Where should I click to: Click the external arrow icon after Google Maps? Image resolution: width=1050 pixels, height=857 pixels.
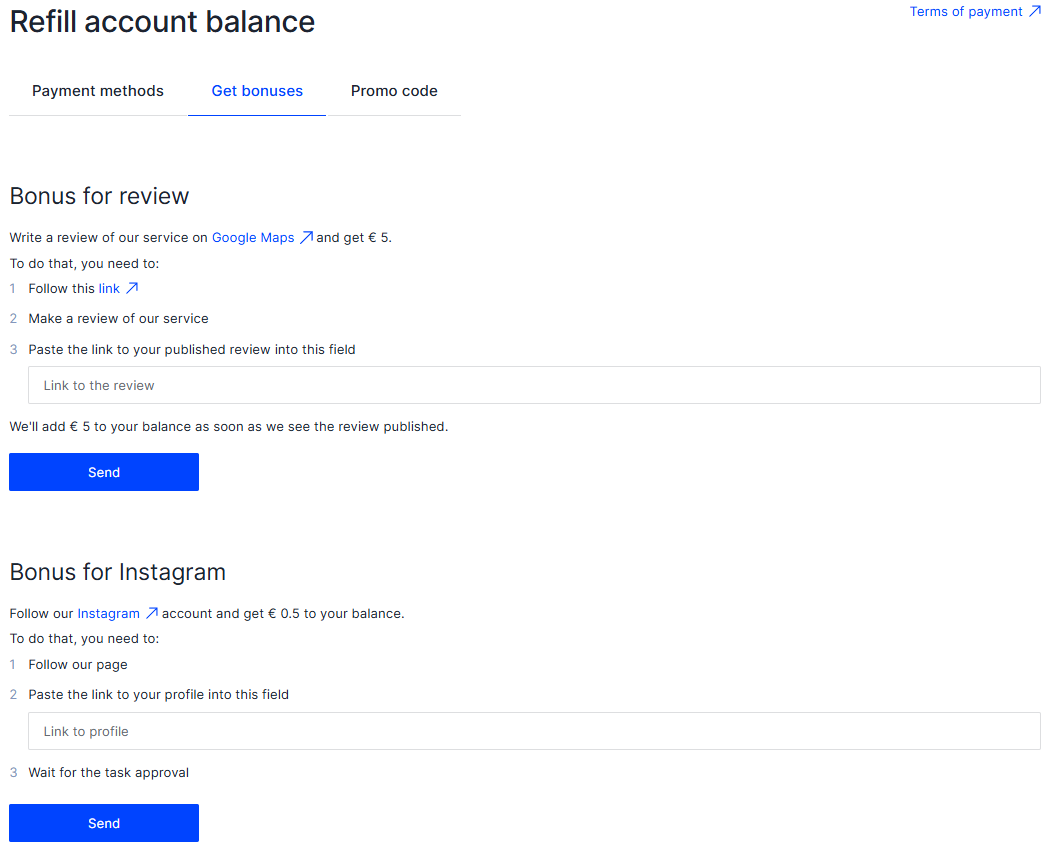pos(307,238)
